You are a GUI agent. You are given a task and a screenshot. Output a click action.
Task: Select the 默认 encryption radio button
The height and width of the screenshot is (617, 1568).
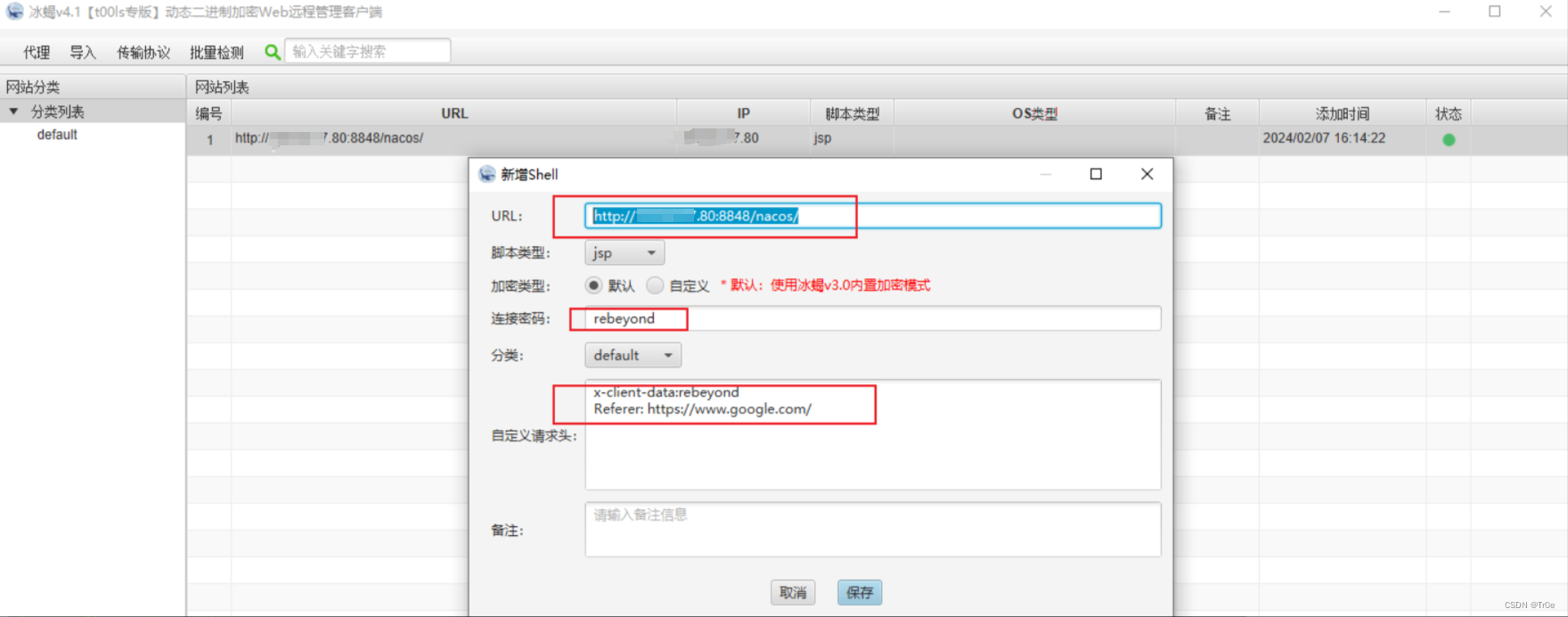click(x=594, y=285)
